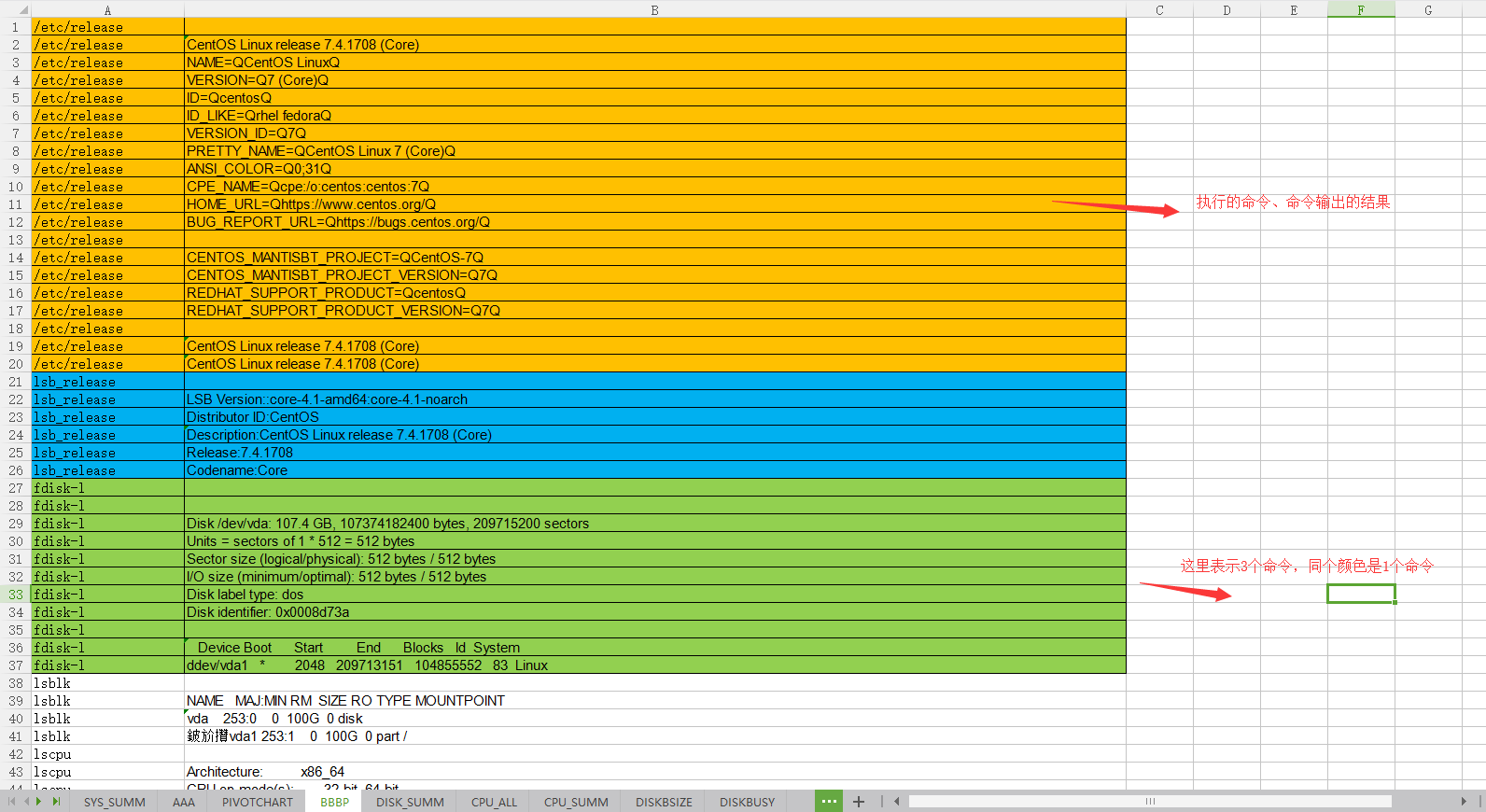Open the DISK_SUMM sheet tab

410,802
